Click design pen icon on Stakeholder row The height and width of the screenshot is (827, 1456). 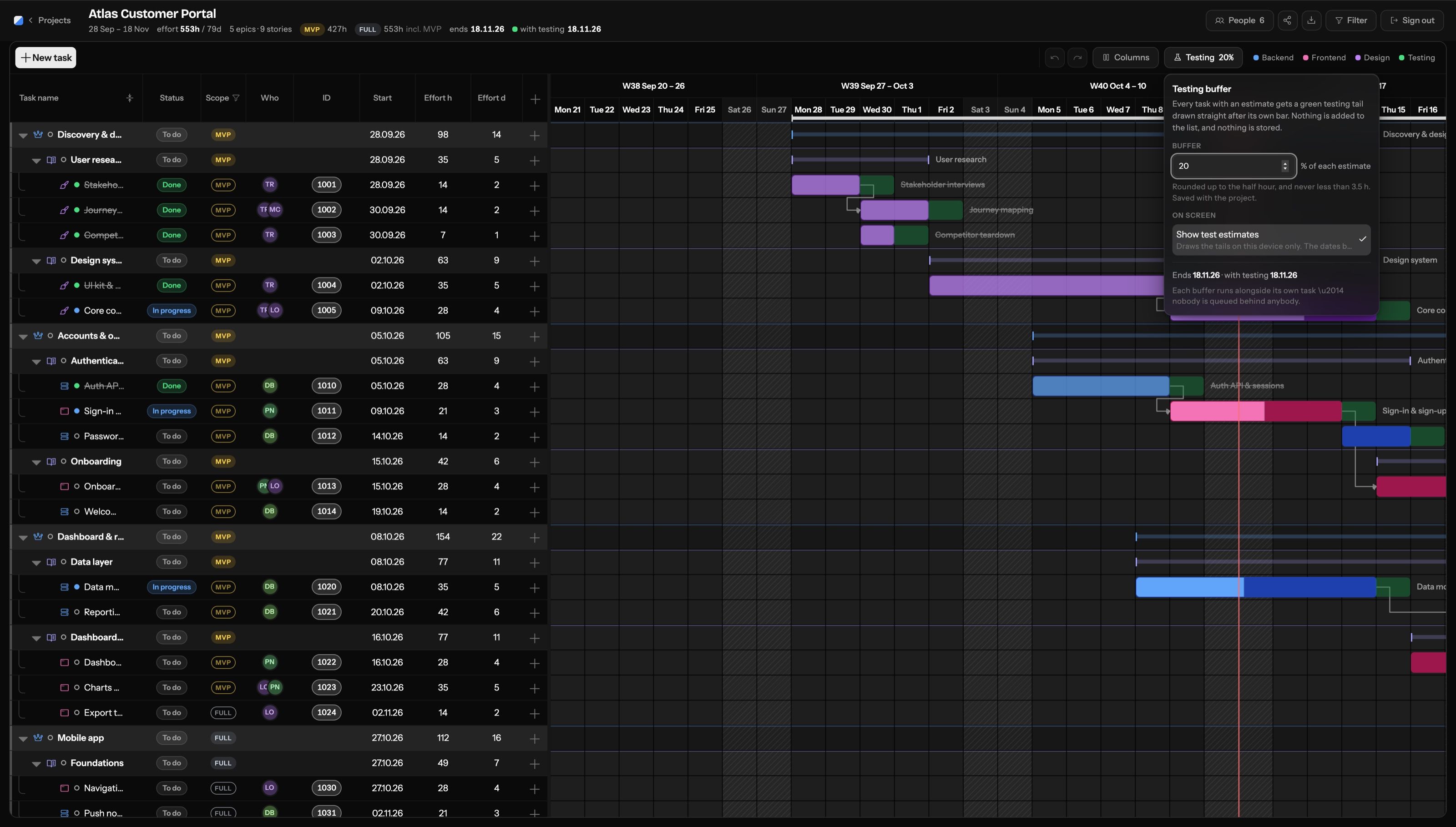click(x=64, y=185)
